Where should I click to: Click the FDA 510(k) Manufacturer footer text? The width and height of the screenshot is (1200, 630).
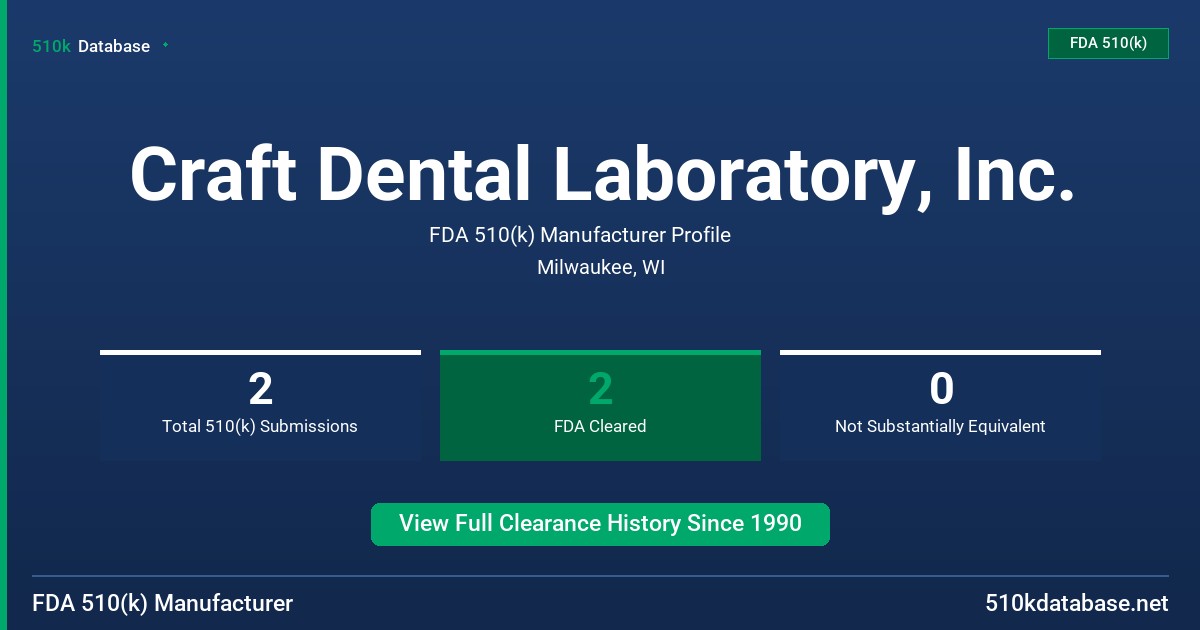click(x=163, y=603)
